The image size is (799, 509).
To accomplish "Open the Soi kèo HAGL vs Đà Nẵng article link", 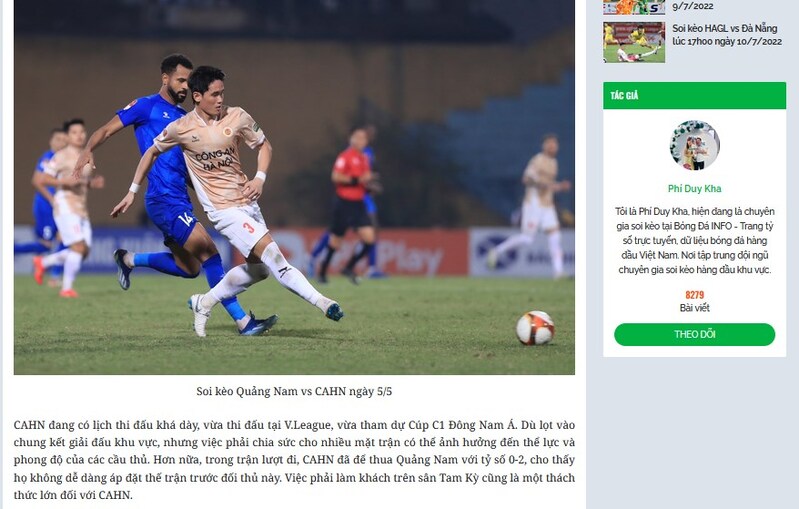I will 727,35.
